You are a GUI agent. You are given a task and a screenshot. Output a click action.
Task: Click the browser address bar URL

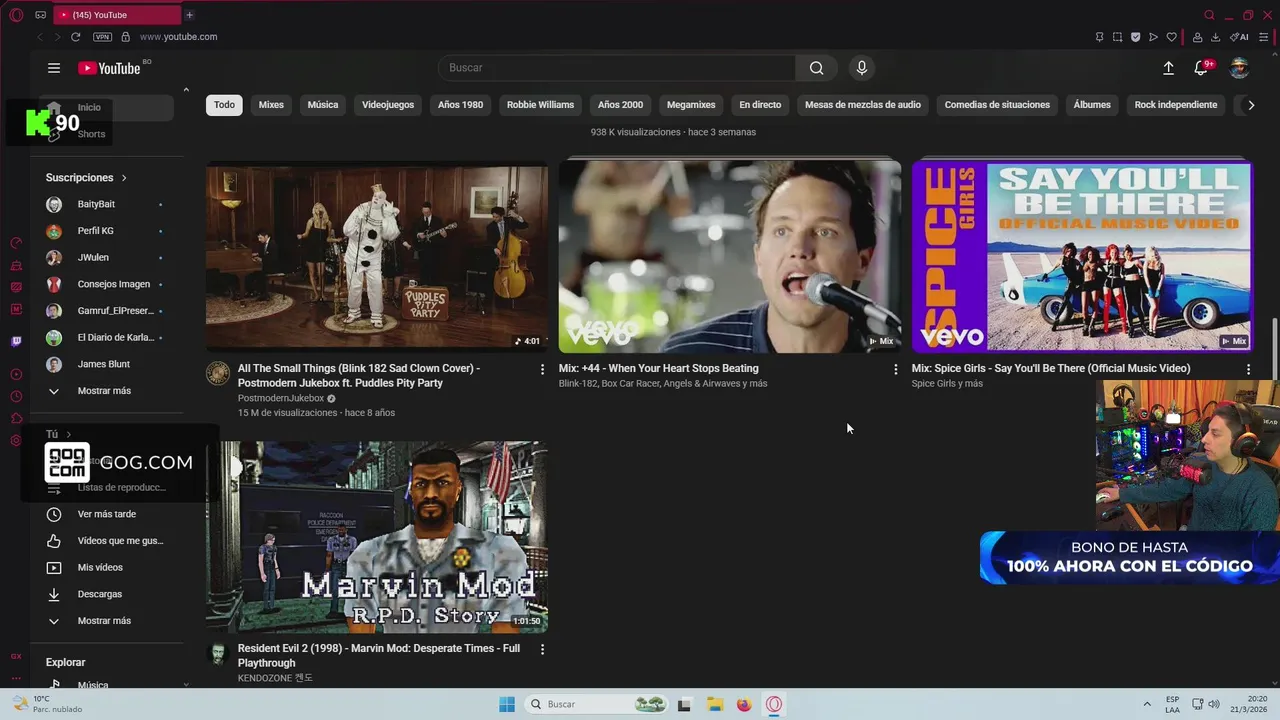tap(178, 37)
